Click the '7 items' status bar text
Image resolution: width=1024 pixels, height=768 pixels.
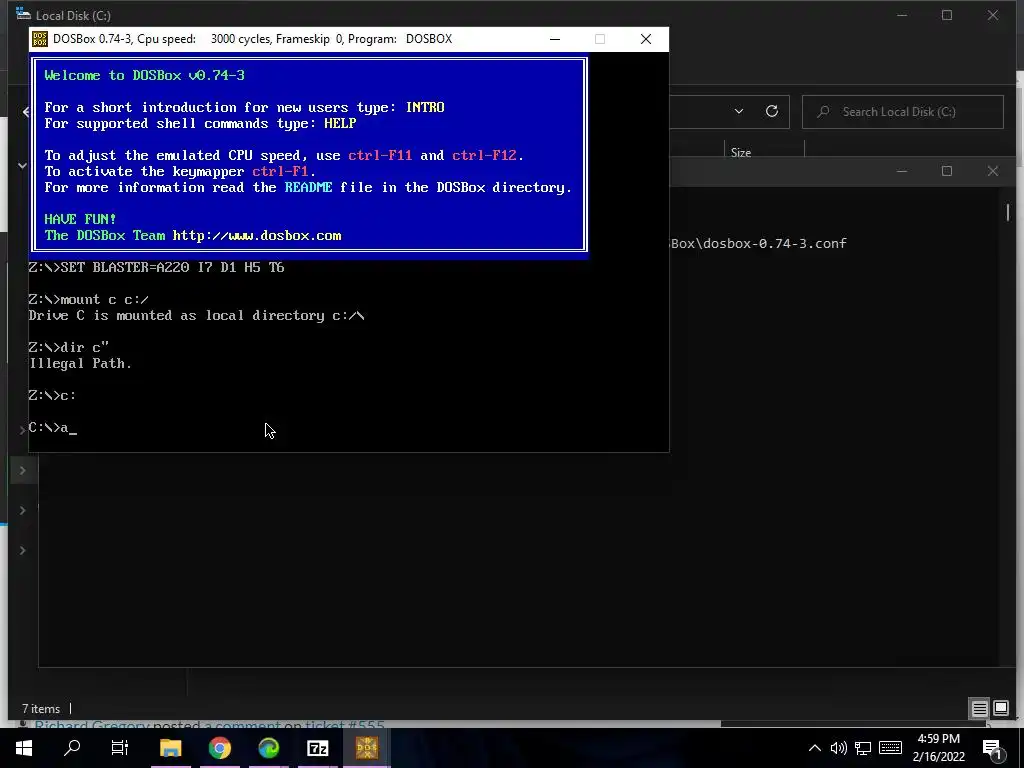click(x=40, y=709)
